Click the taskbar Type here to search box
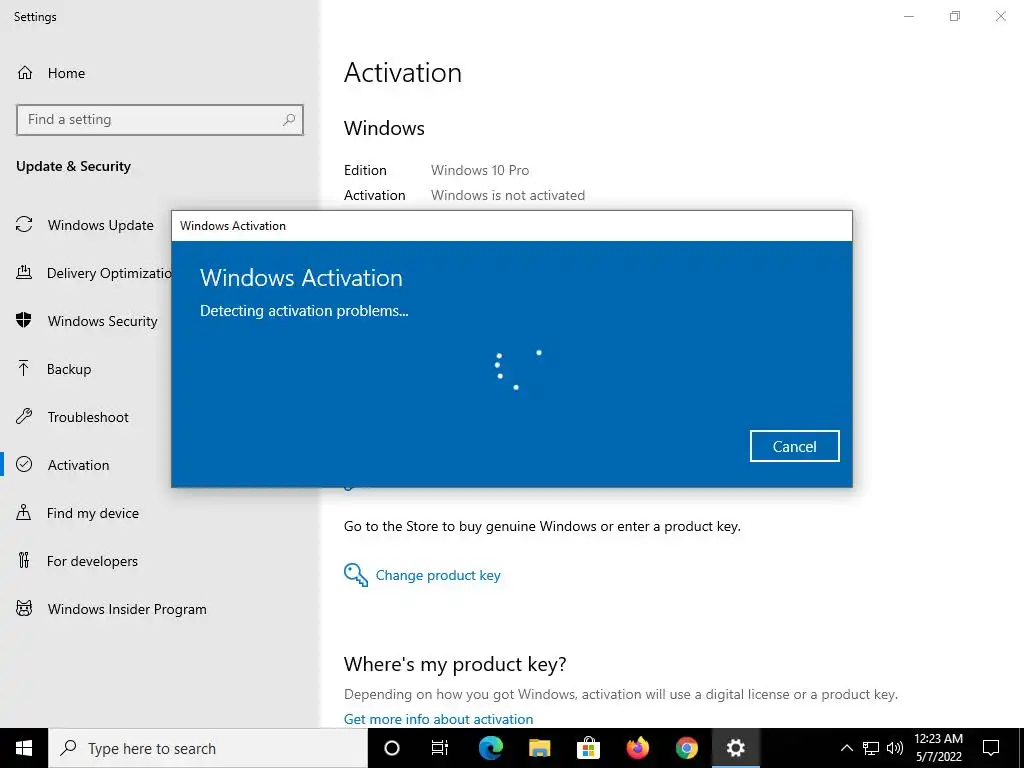Screen dimensions: 1024x768 (208, 748)
